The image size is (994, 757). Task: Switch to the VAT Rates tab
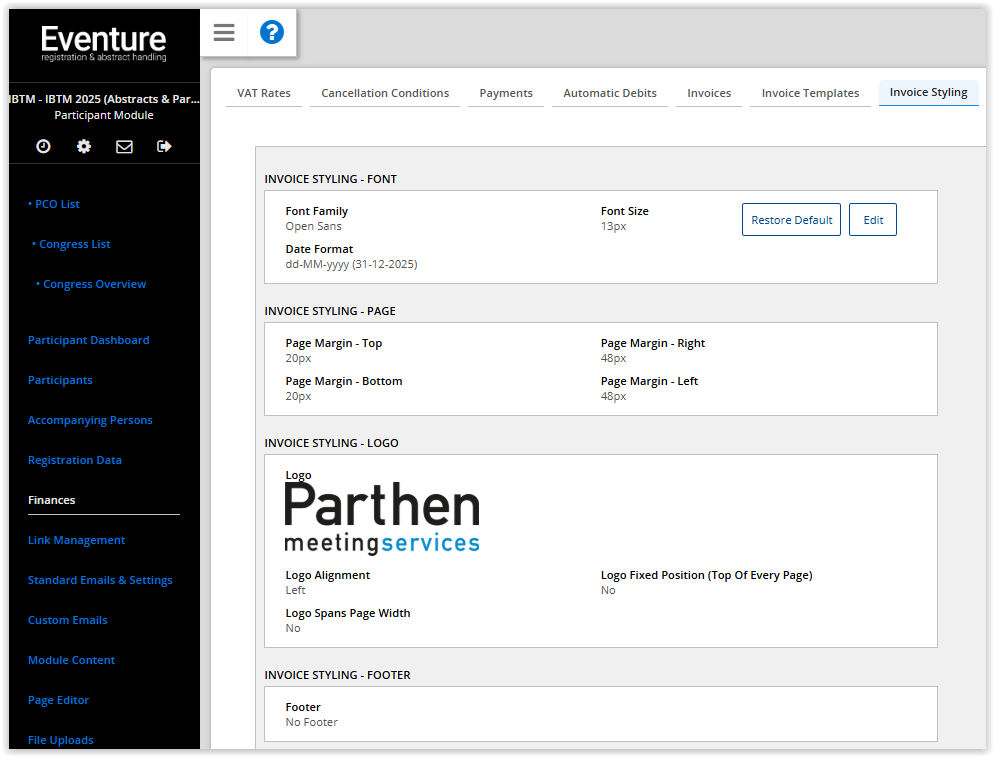pyautogui.click(x=264, y=93)
